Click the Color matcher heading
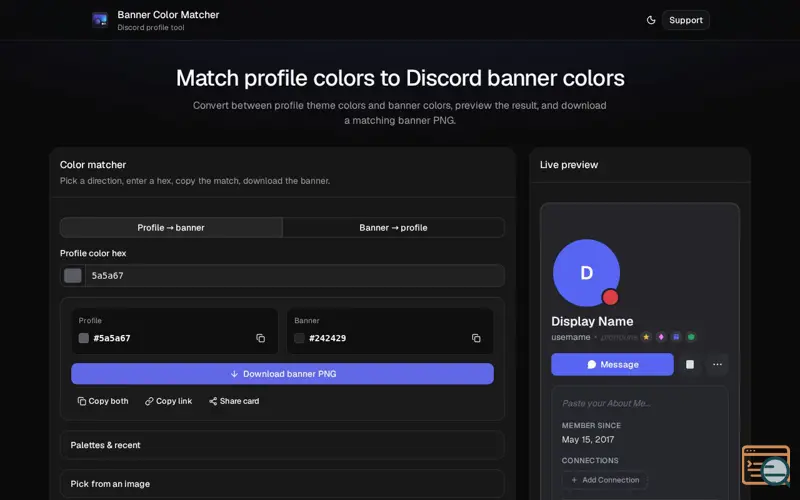Screen dimensions: 800x500 [93, 165]
